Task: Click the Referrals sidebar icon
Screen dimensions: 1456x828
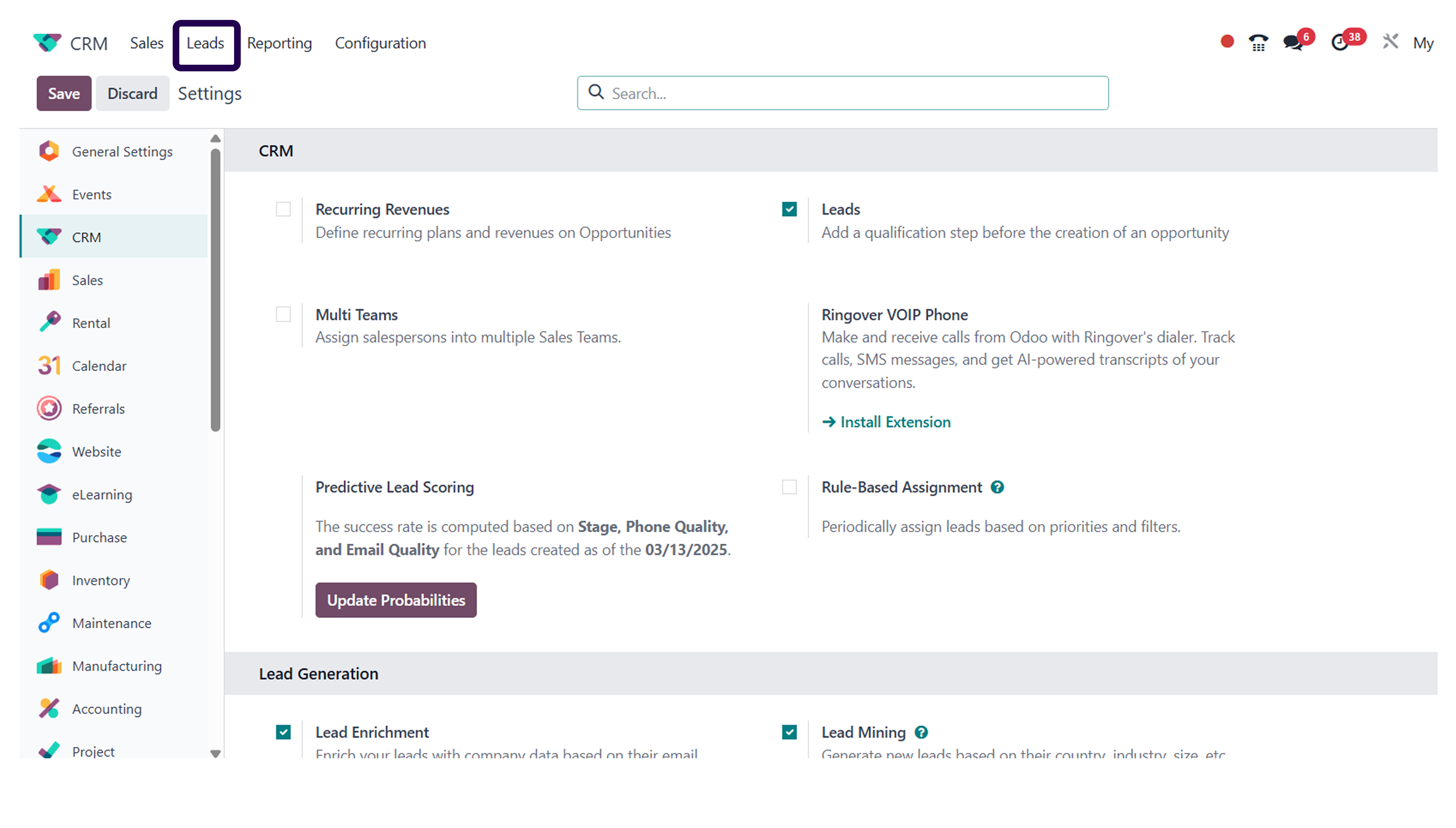Action: point(49,408)
